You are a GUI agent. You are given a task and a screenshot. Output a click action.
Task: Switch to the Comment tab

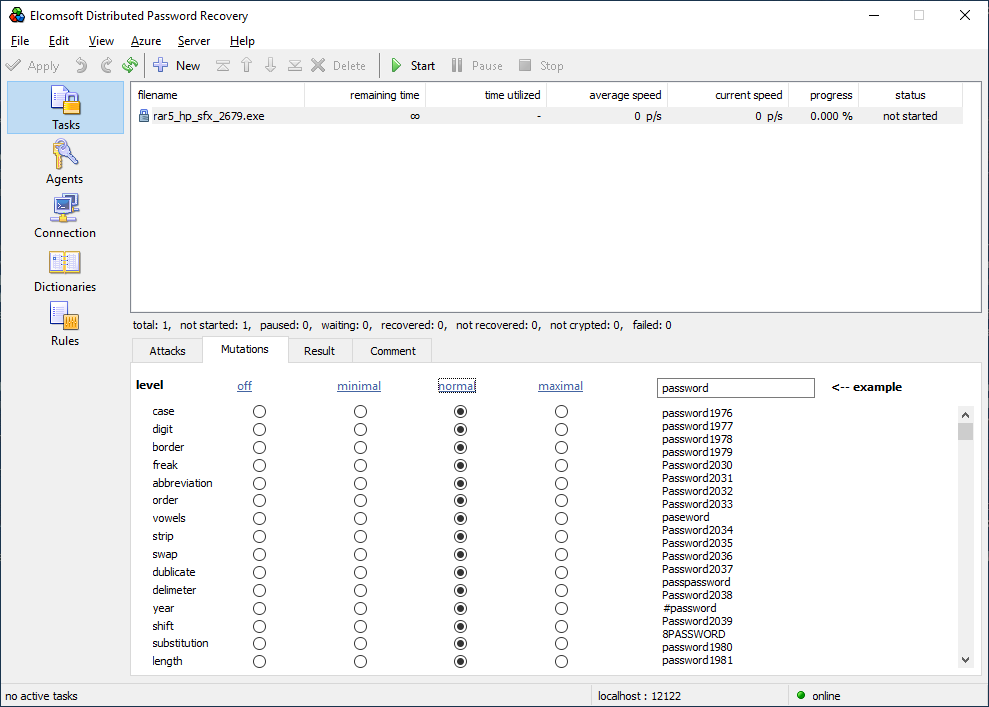pyautogui.click(x=392, y=351)
